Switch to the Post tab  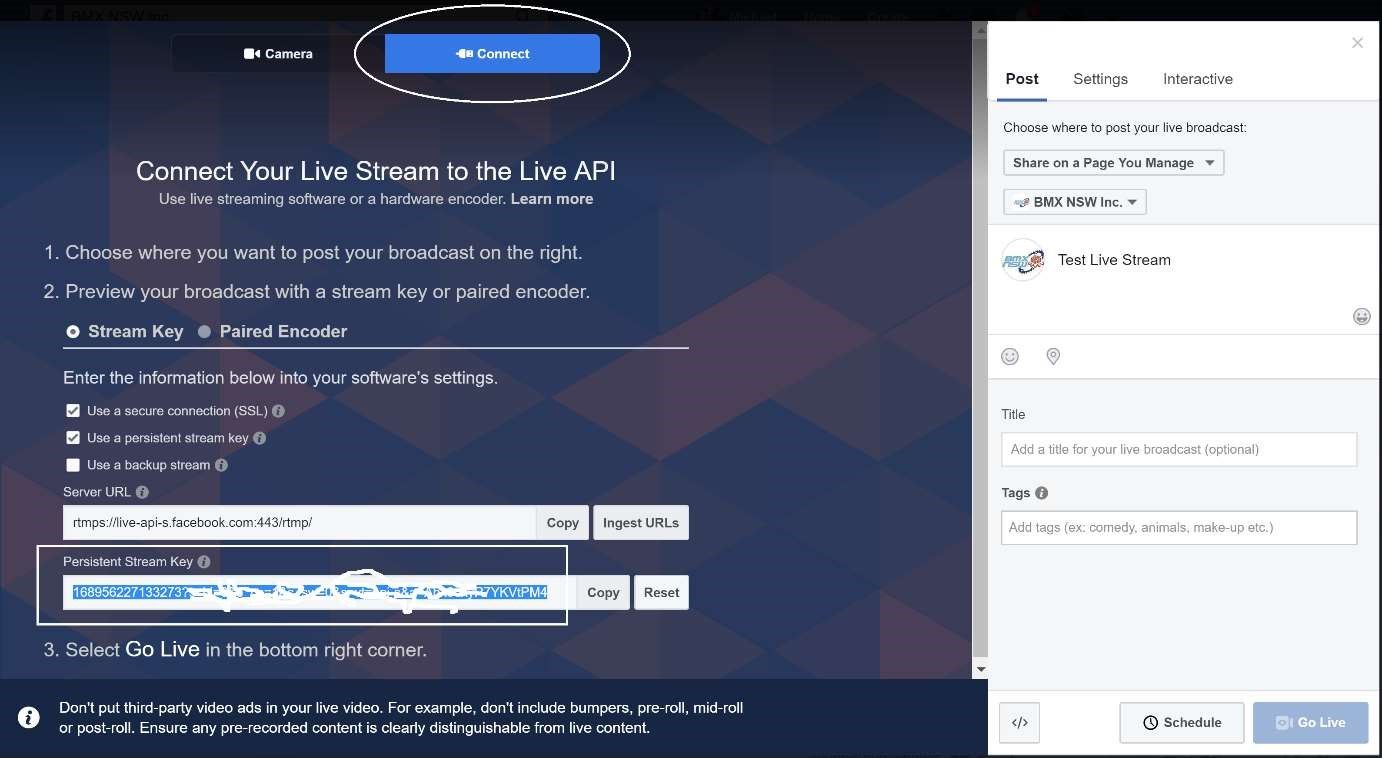point(1021,79)
